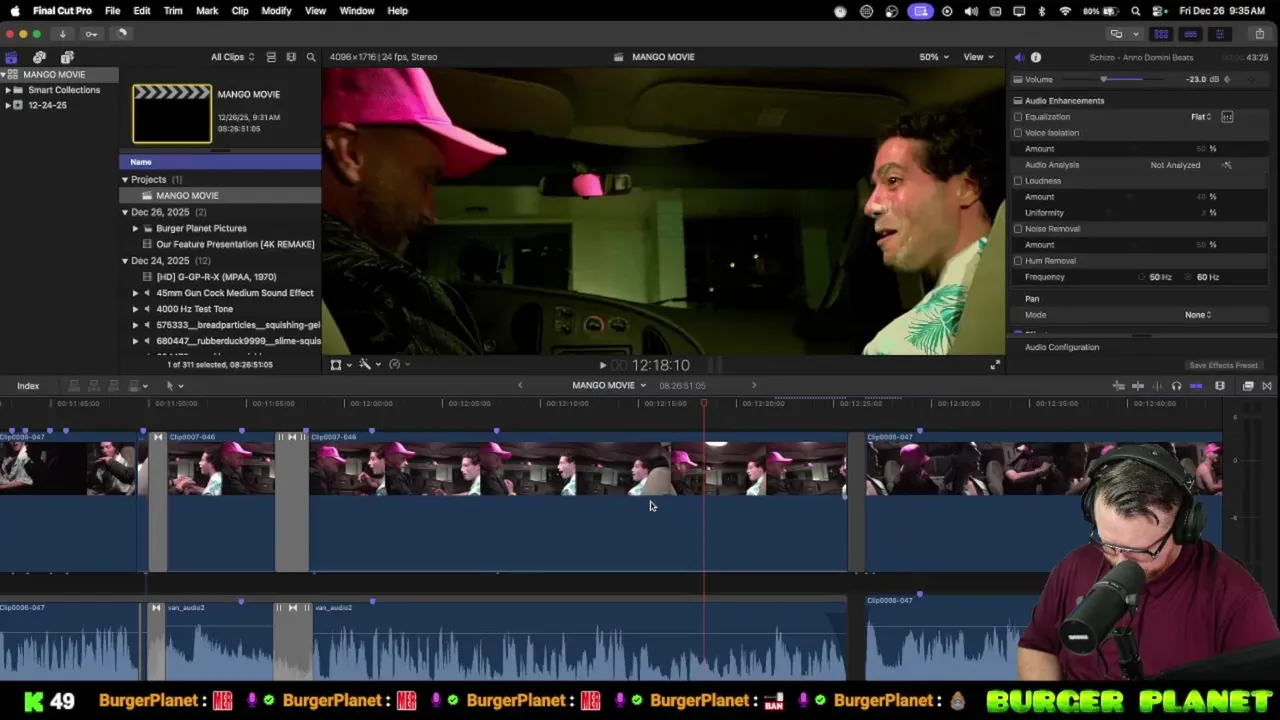Viewport: 1280px width, 720px height.
Task: Open the Wi-Fi status menu
Action: 1065,11
